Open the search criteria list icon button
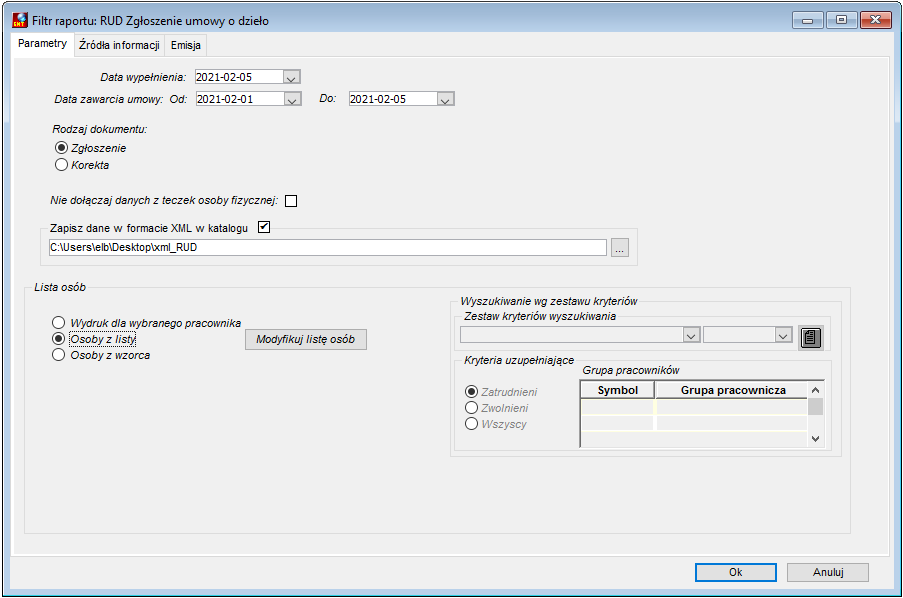 [x=810, y=338]
